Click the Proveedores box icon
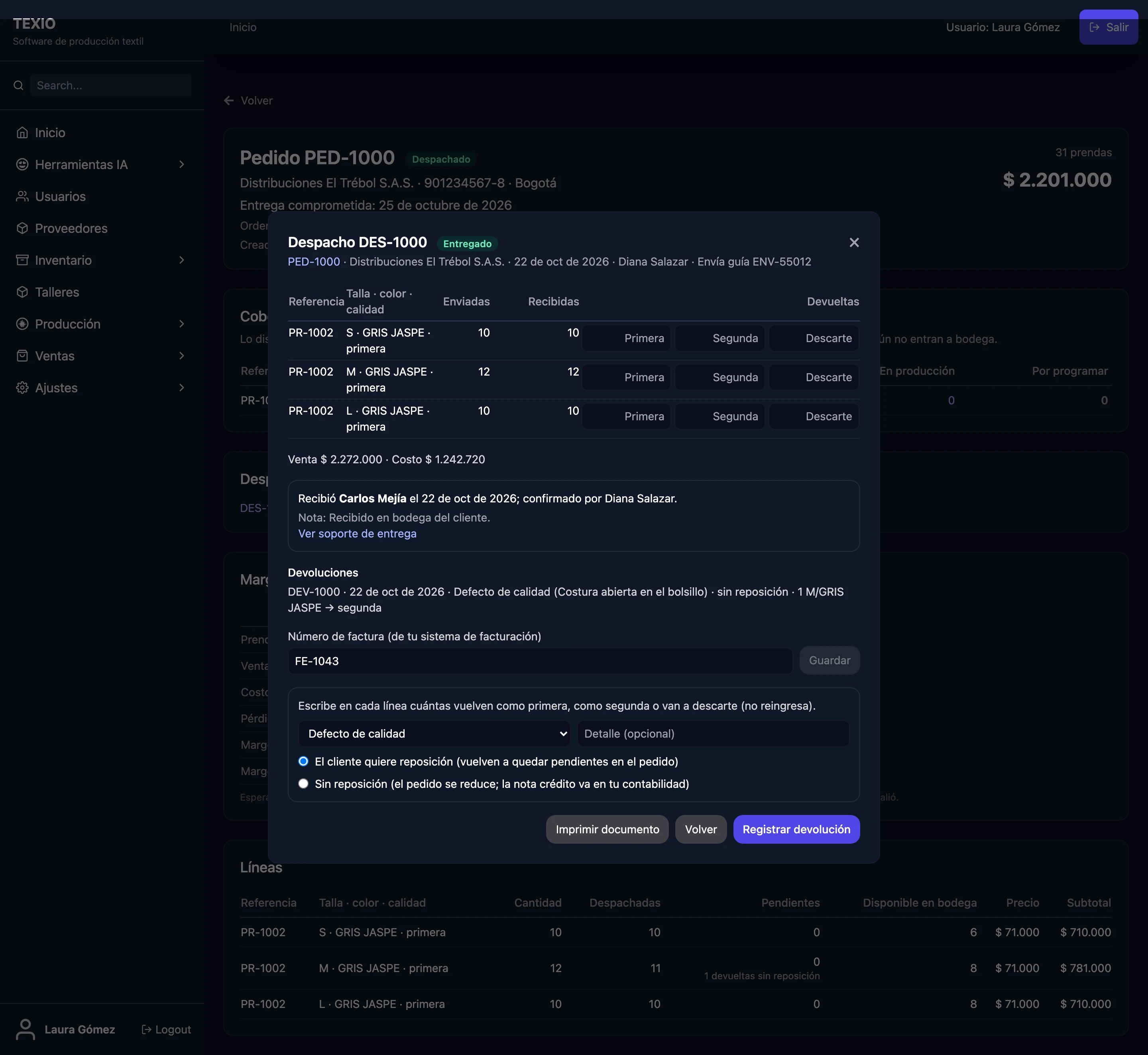The image size is (1148, 1055). tap(22, 228)
